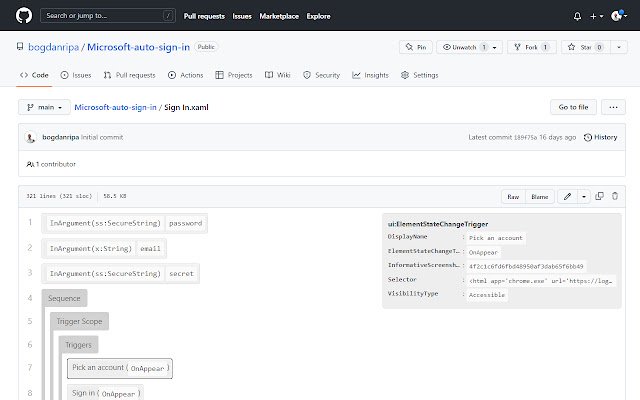
Task: Select the secret InArgument row
Action: pos(120,273)
